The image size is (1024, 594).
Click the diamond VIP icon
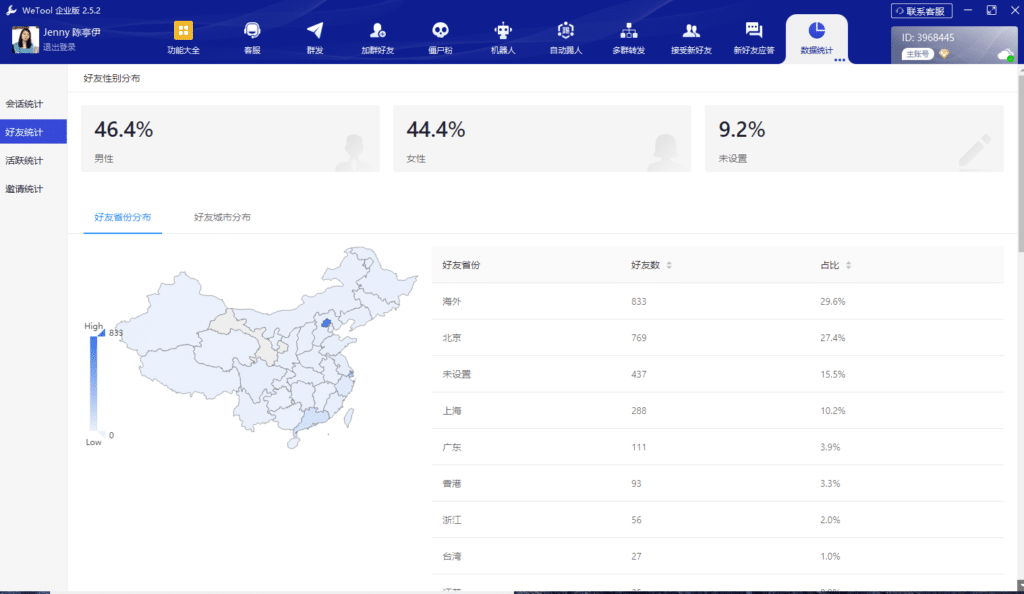point(944,54)
